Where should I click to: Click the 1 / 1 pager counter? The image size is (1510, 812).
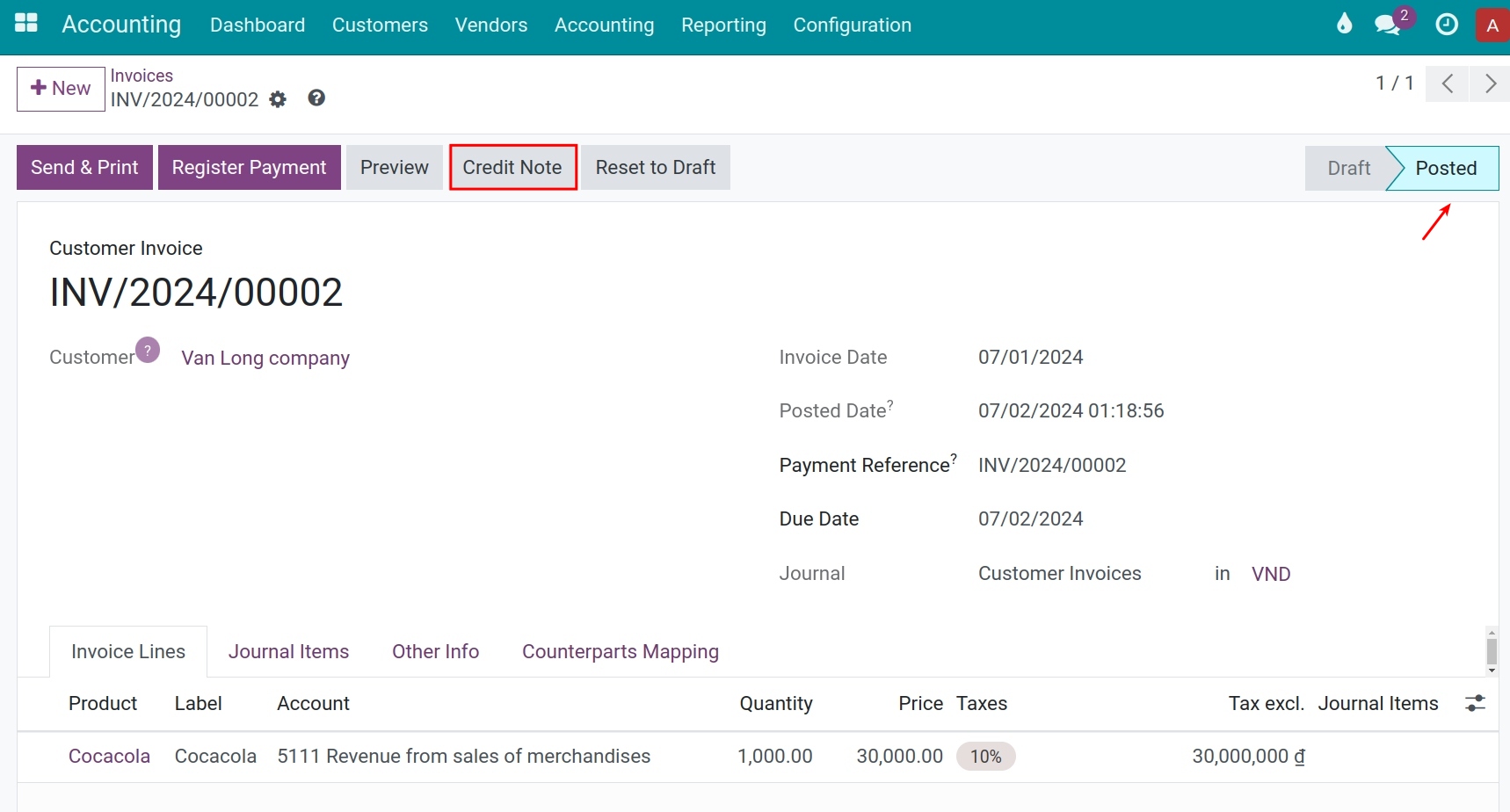pos(1395,83)
